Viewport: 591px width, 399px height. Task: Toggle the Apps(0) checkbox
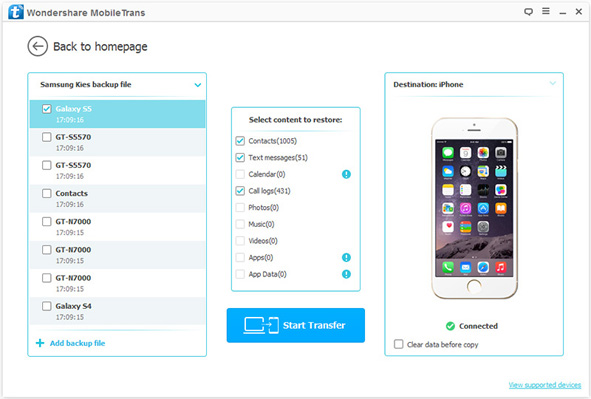pyautogui.click(x=240, y=257)
